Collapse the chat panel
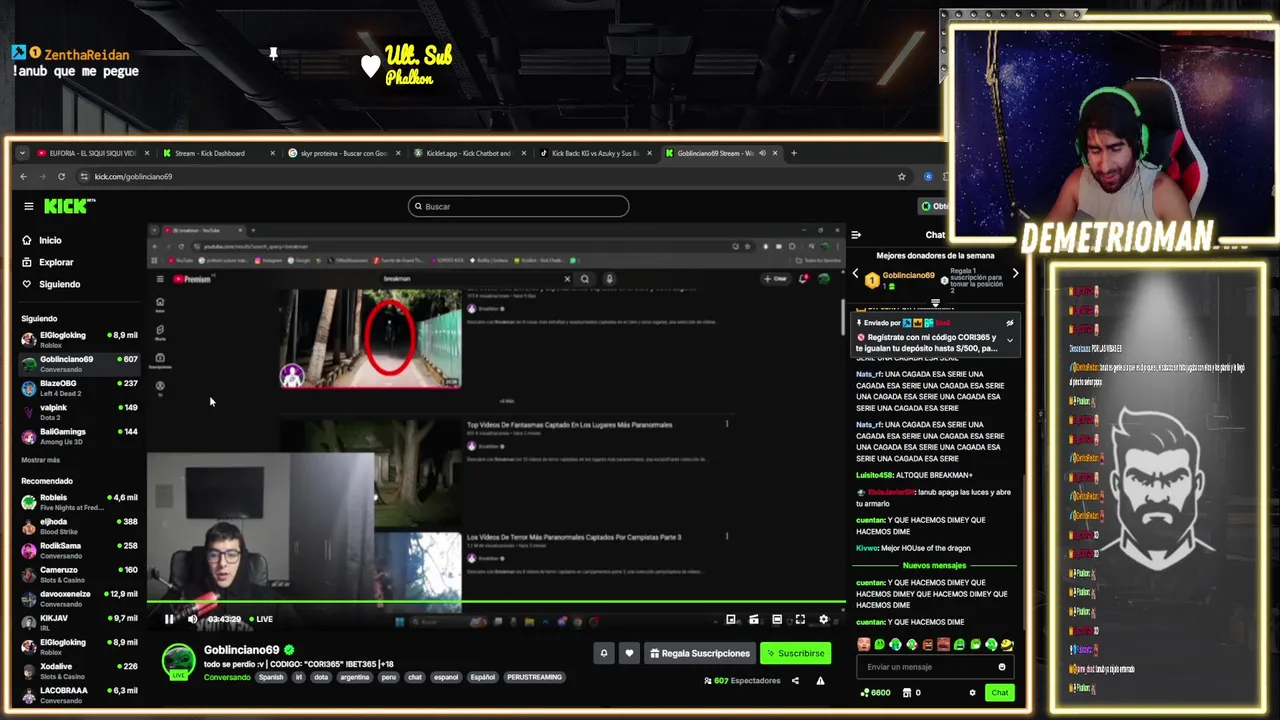The width and height of the screenshot is (1280, 720). point(856,235)
